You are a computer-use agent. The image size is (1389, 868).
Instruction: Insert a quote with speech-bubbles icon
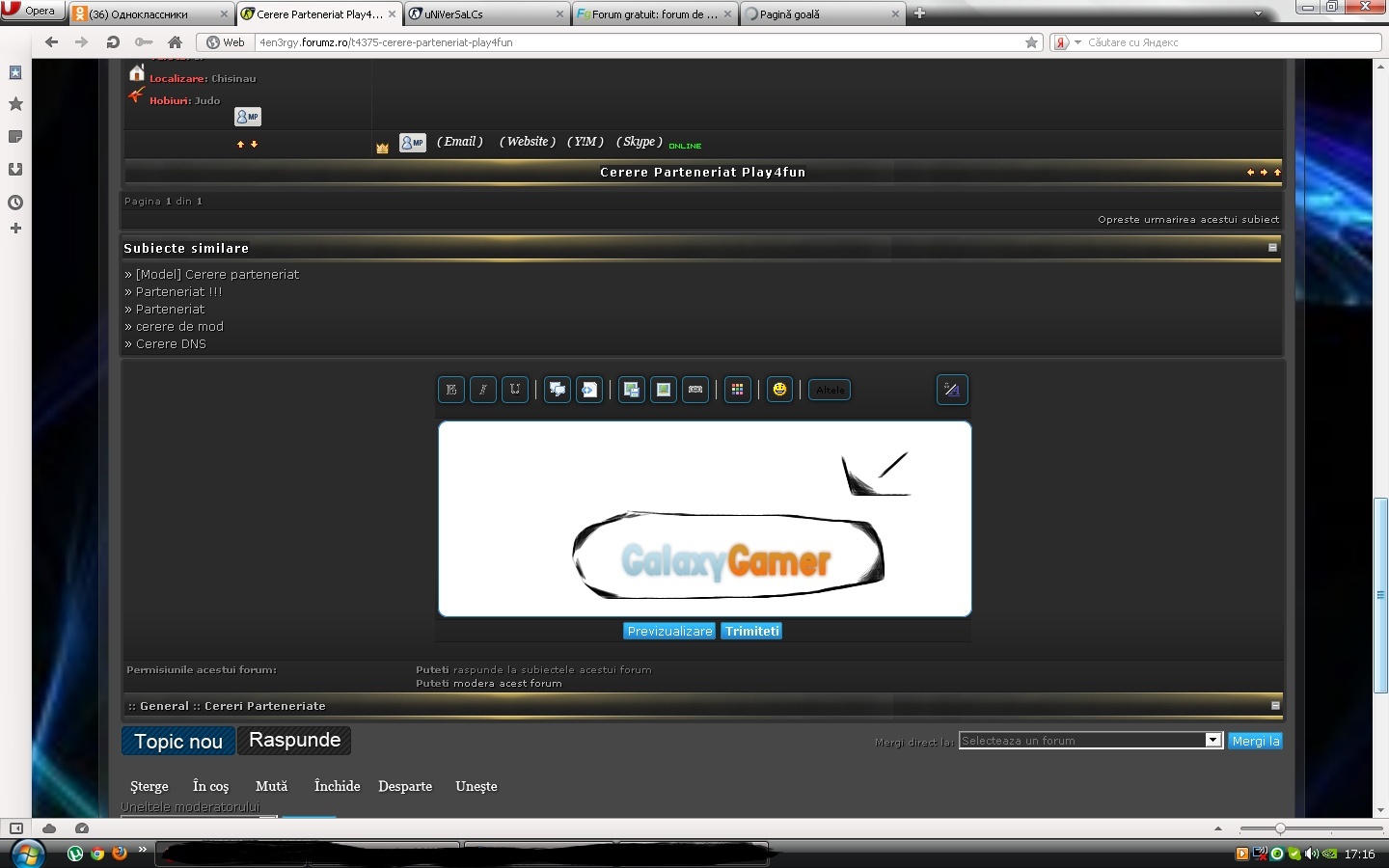click(558, 390)
